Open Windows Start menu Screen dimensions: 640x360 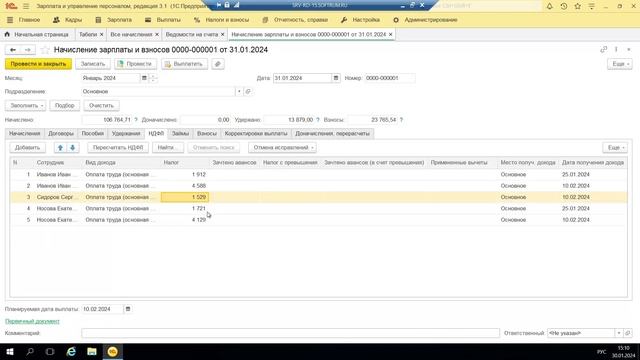click(x=10, y=351)
